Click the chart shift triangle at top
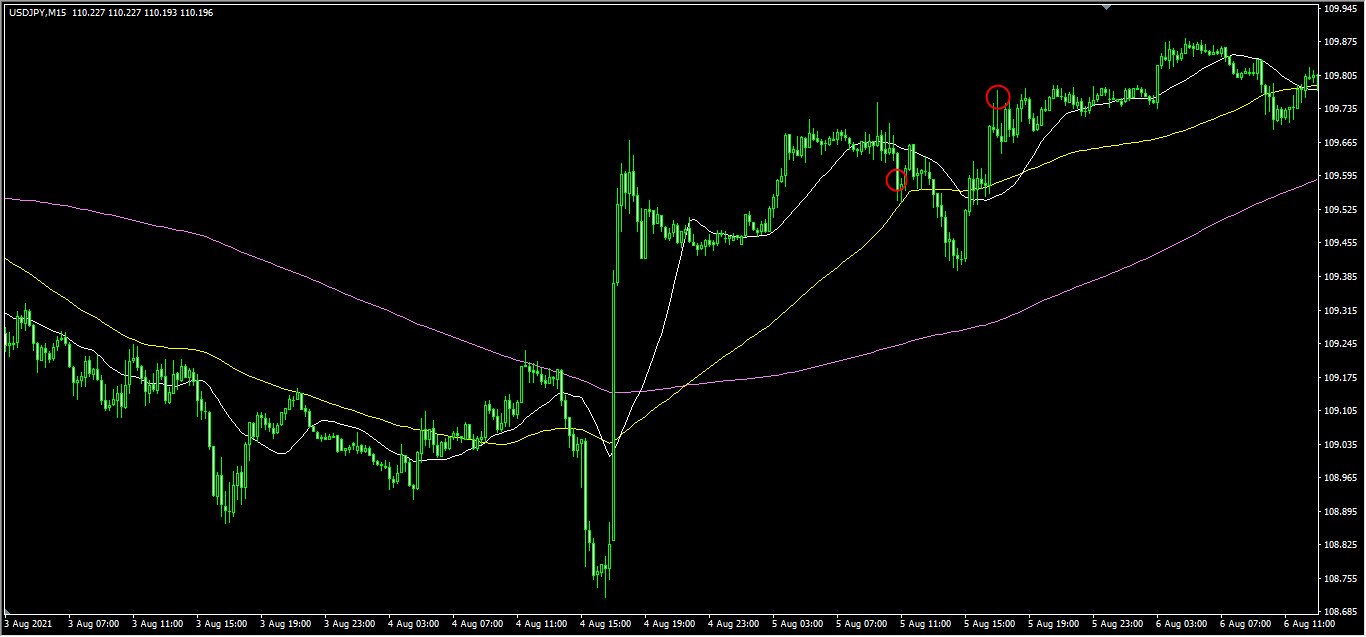The width and height of the screenshot is (1366, 637). (1106, 7)
